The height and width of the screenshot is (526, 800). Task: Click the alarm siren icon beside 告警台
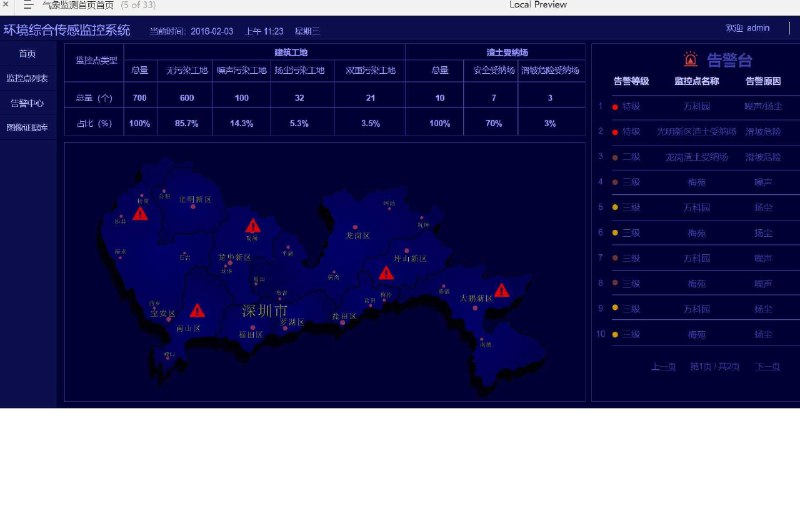pos(690,59)
